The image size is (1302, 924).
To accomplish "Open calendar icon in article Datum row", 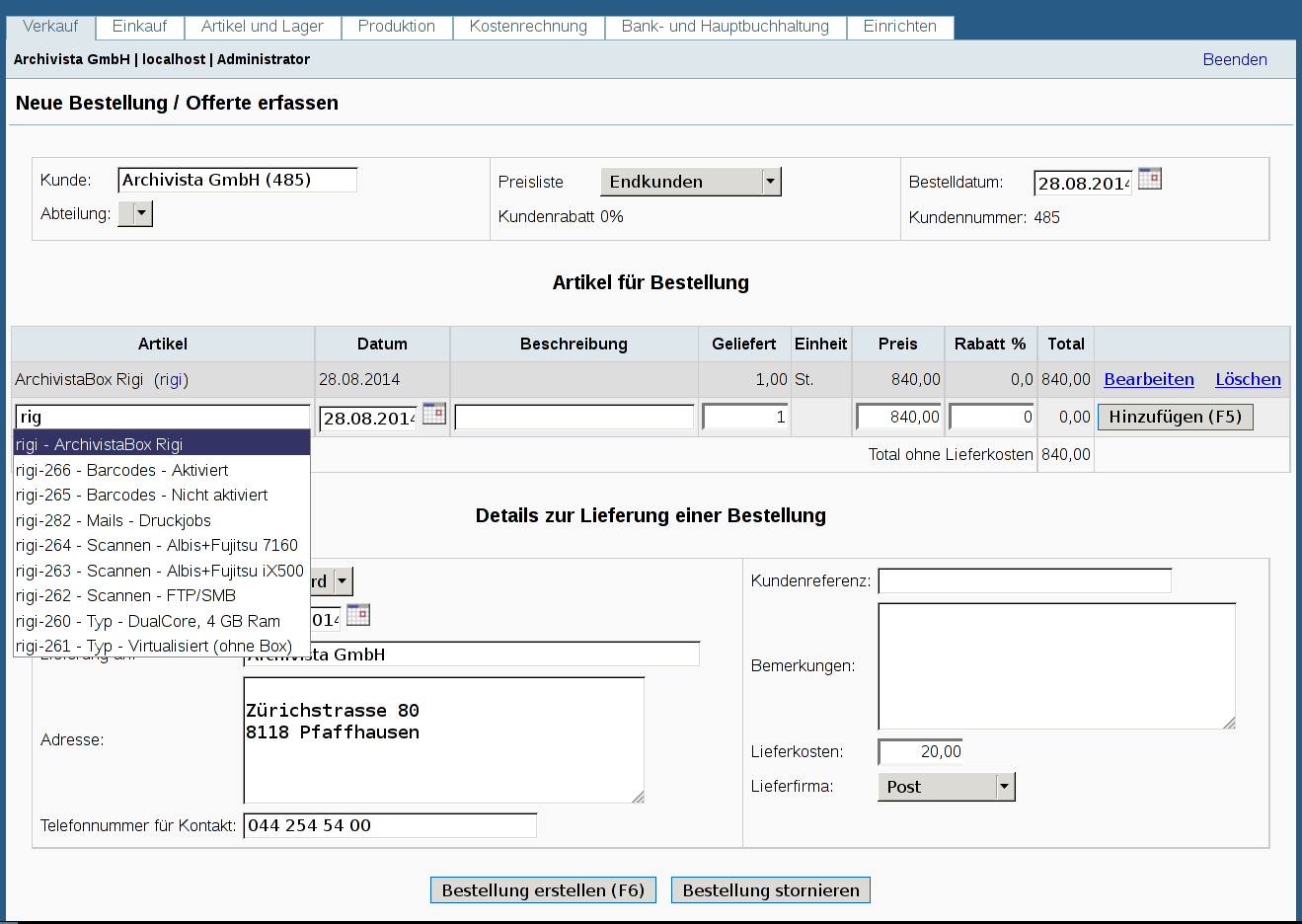I will pyautogui.click(x=434, y=414).
